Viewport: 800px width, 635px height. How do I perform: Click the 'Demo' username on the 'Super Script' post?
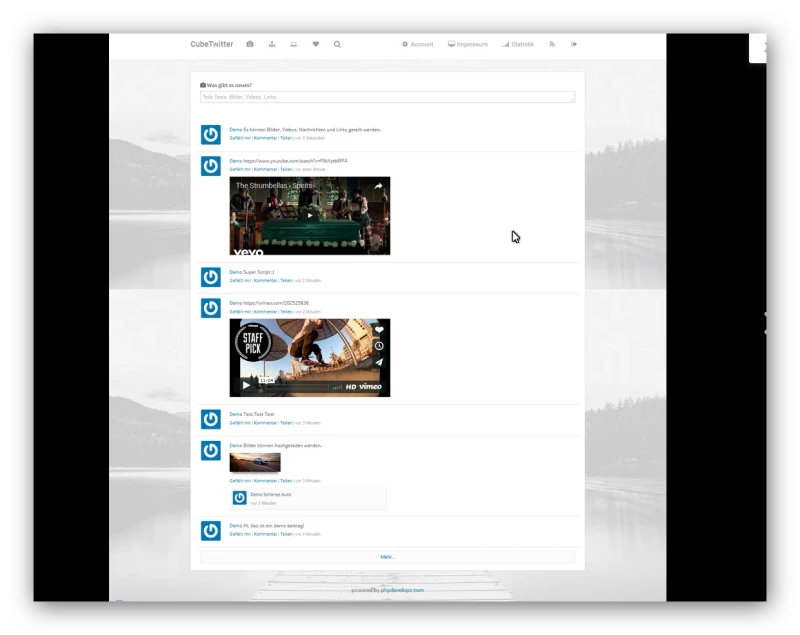(x=236, y=272)
